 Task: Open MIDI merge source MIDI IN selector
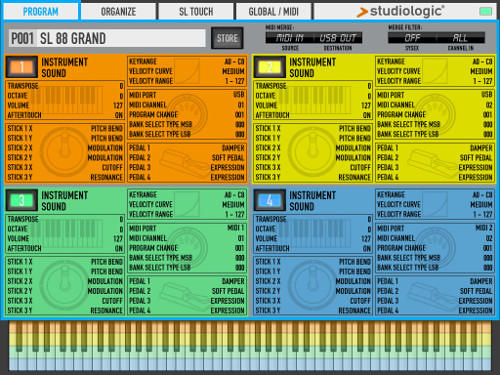point(290,38)
